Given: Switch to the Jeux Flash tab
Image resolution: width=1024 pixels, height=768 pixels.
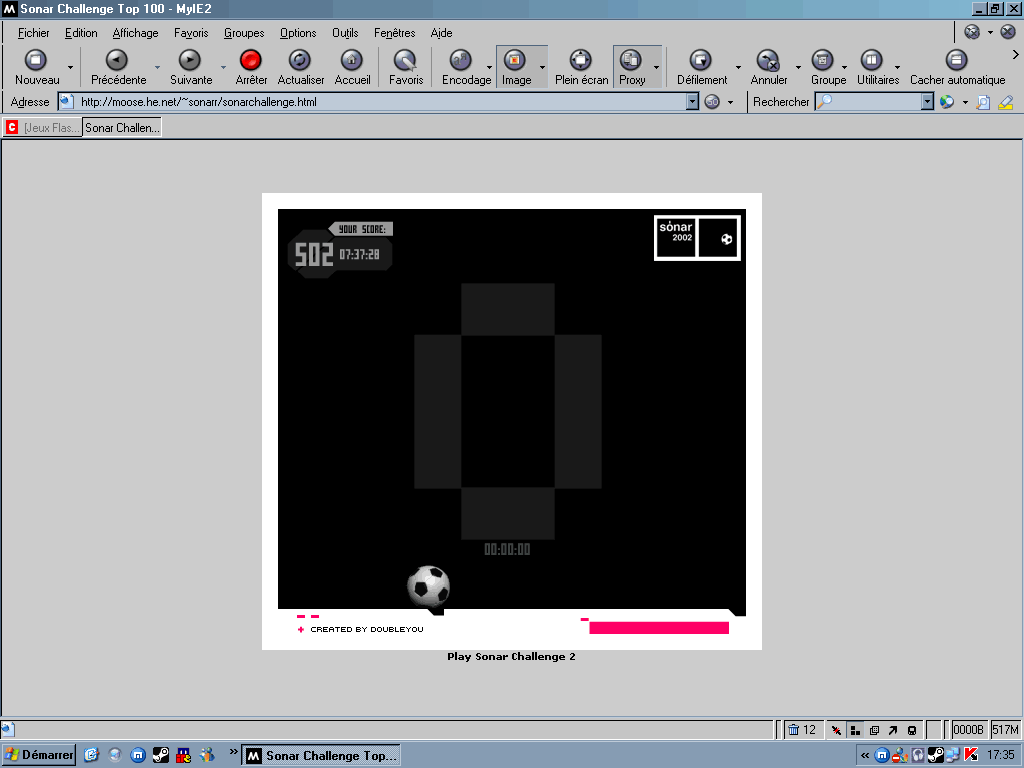Looking at the screenshot, I should (x=42, y=128).
